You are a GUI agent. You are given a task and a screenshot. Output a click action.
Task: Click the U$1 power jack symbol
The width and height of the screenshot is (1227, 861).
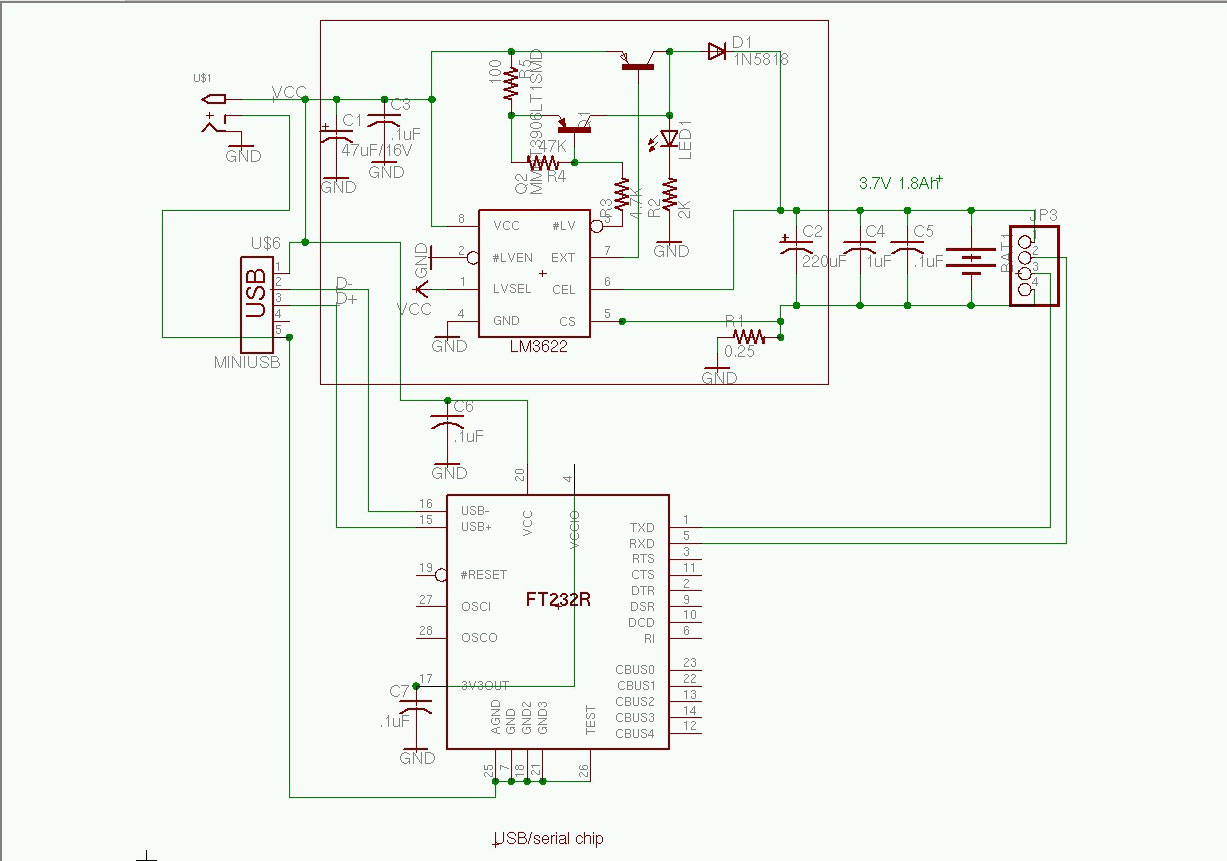(215, 112)
